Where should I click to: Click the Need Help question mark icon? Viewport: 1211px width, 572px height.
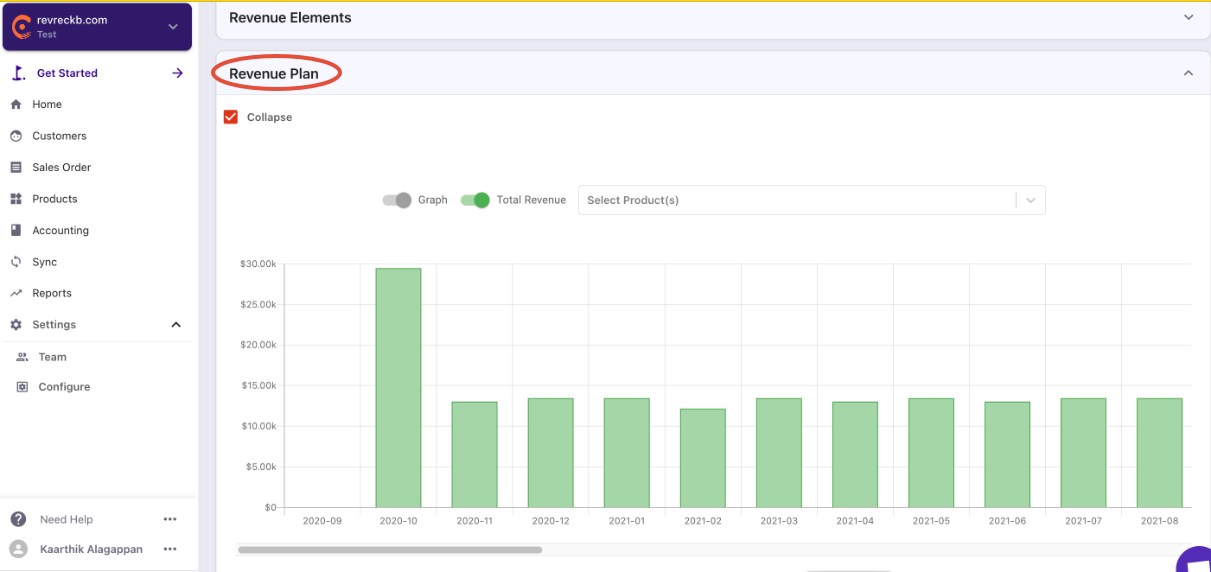click(18, 519)
